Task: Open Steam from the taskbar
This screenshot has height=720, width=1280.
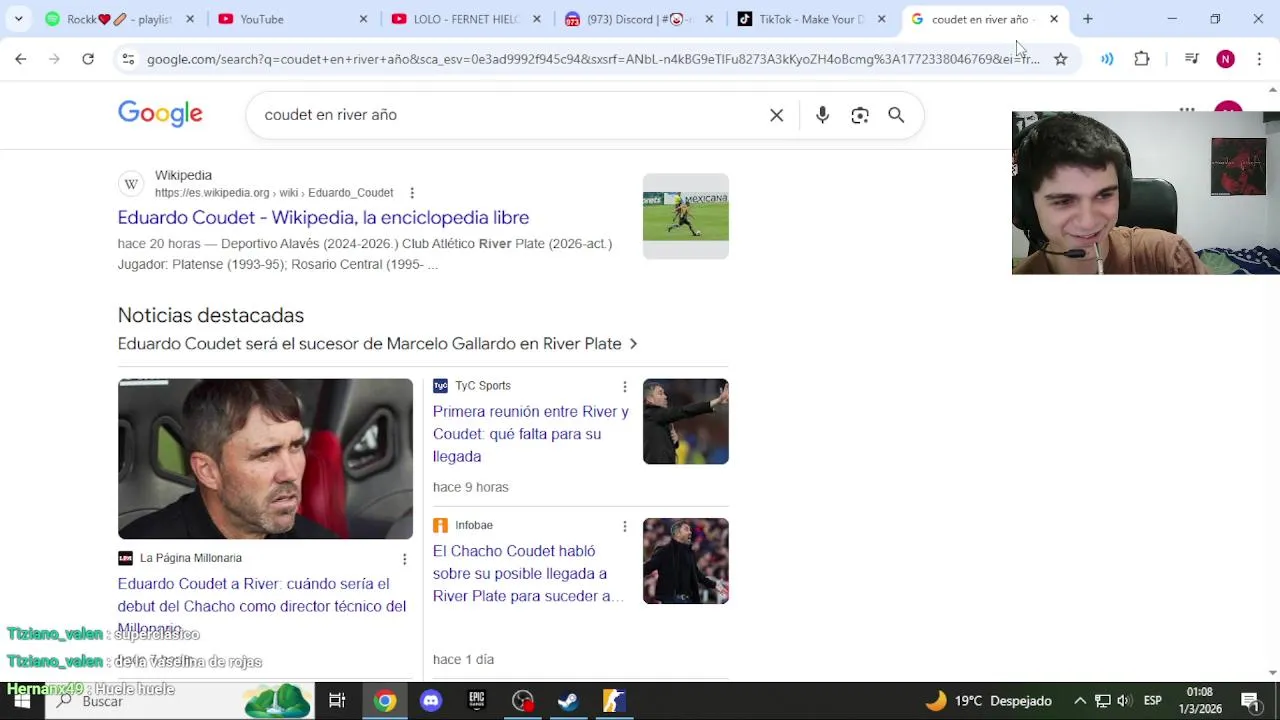Action: [x=567, y=701]
